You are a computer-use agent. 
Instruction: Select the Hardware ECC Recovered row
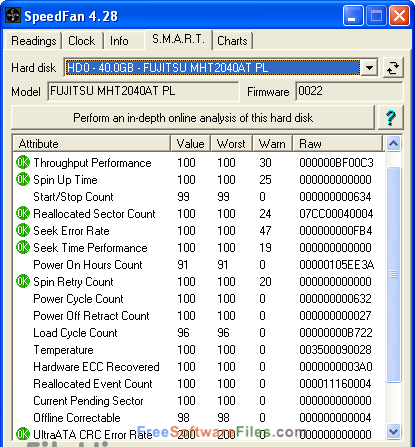[x=199, y=366]
